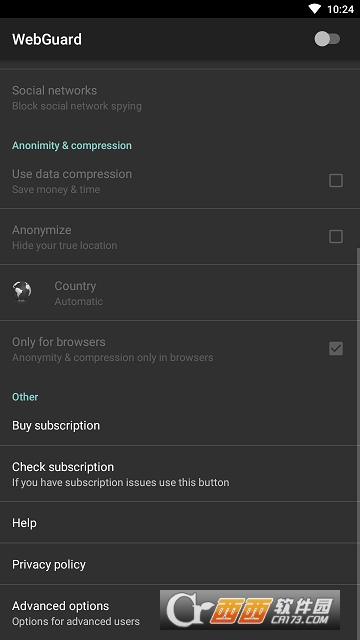The width and height of the screenshot is (360, 640).
Task: Uncheck the Only for browsers checkbox
Action: (336, 348)
